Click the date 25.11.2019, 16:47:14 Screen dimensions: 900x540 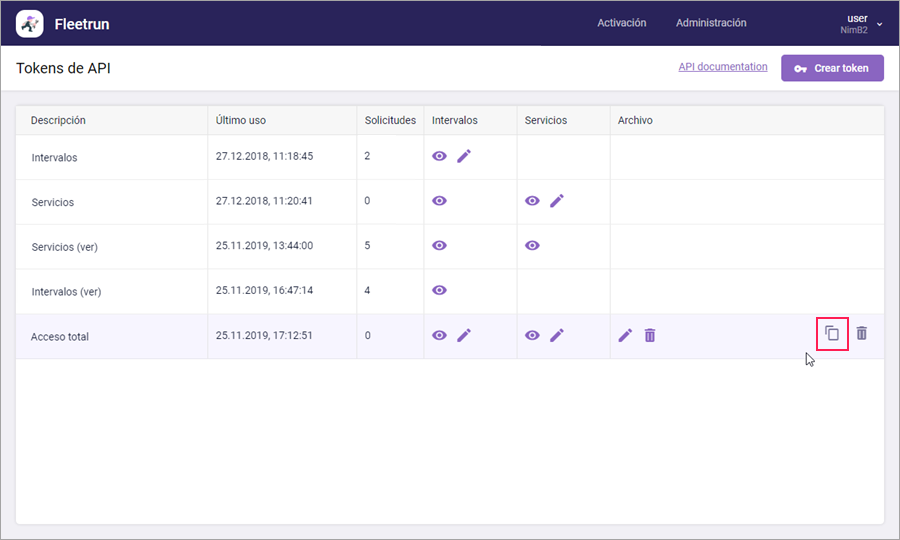(265, 290)
